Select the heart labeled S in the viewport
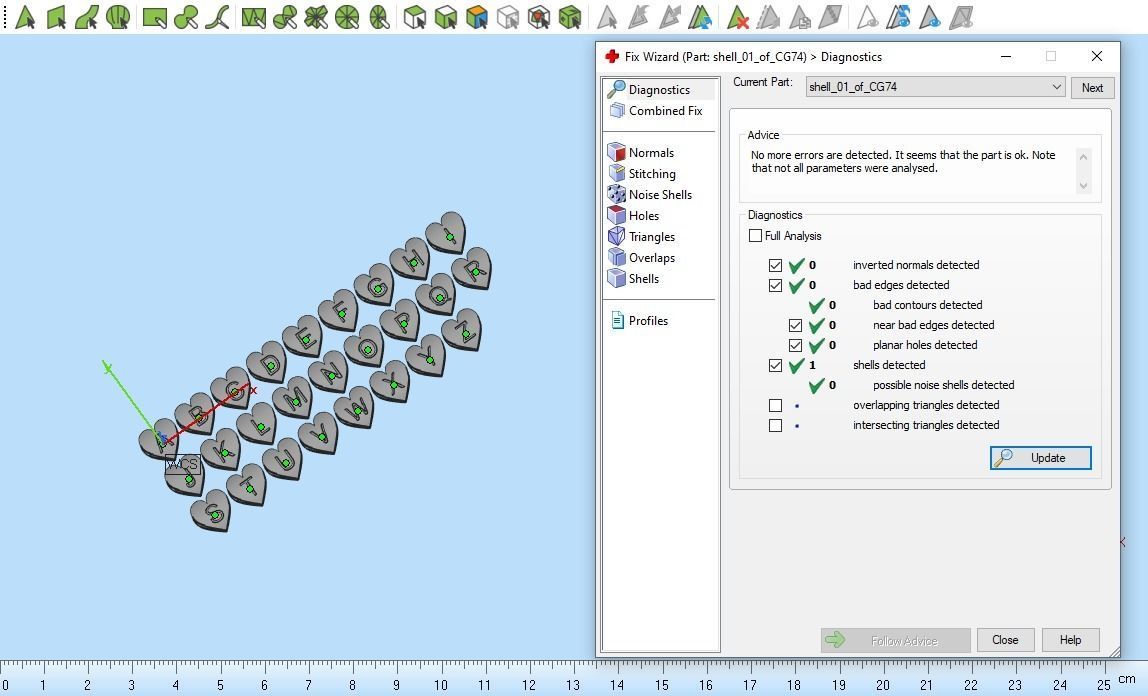Screen dimensions: 1148x696 [x=212, y=510]
